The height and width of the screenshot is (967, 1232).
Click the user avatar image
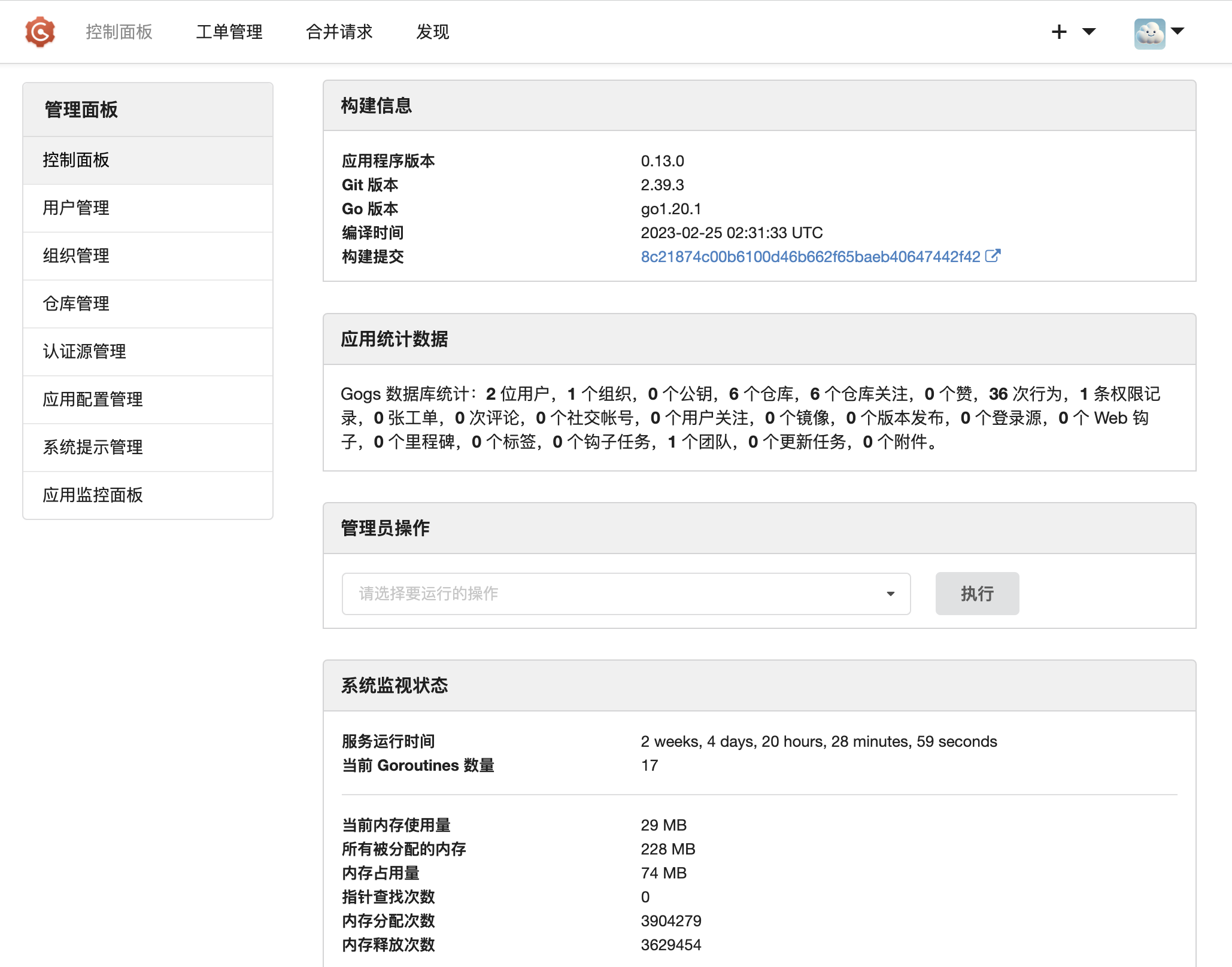(x=1149, y=33)
